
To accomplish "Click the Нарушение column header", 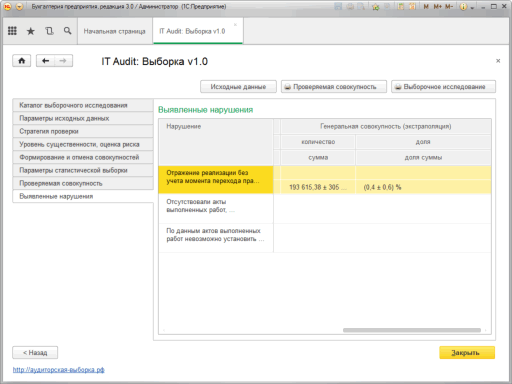I will click(x=216, y=142).
